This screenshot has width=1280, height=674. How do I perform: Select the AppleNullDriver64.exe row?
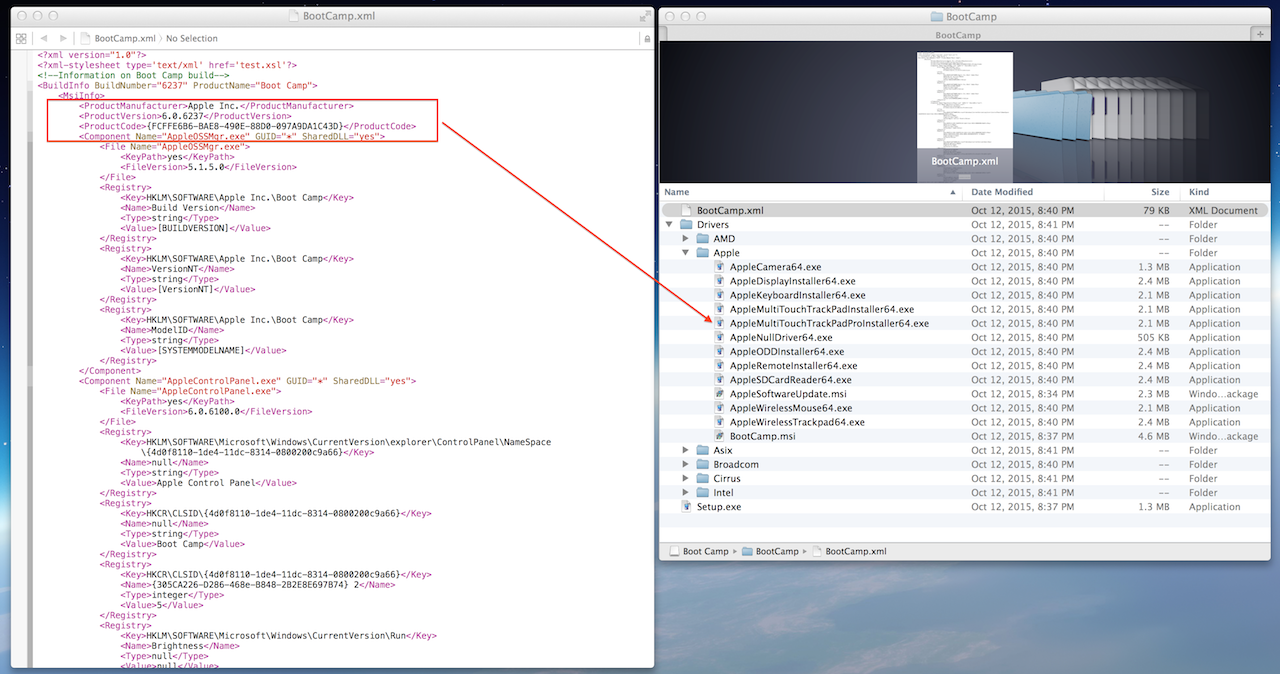[781, 338]
